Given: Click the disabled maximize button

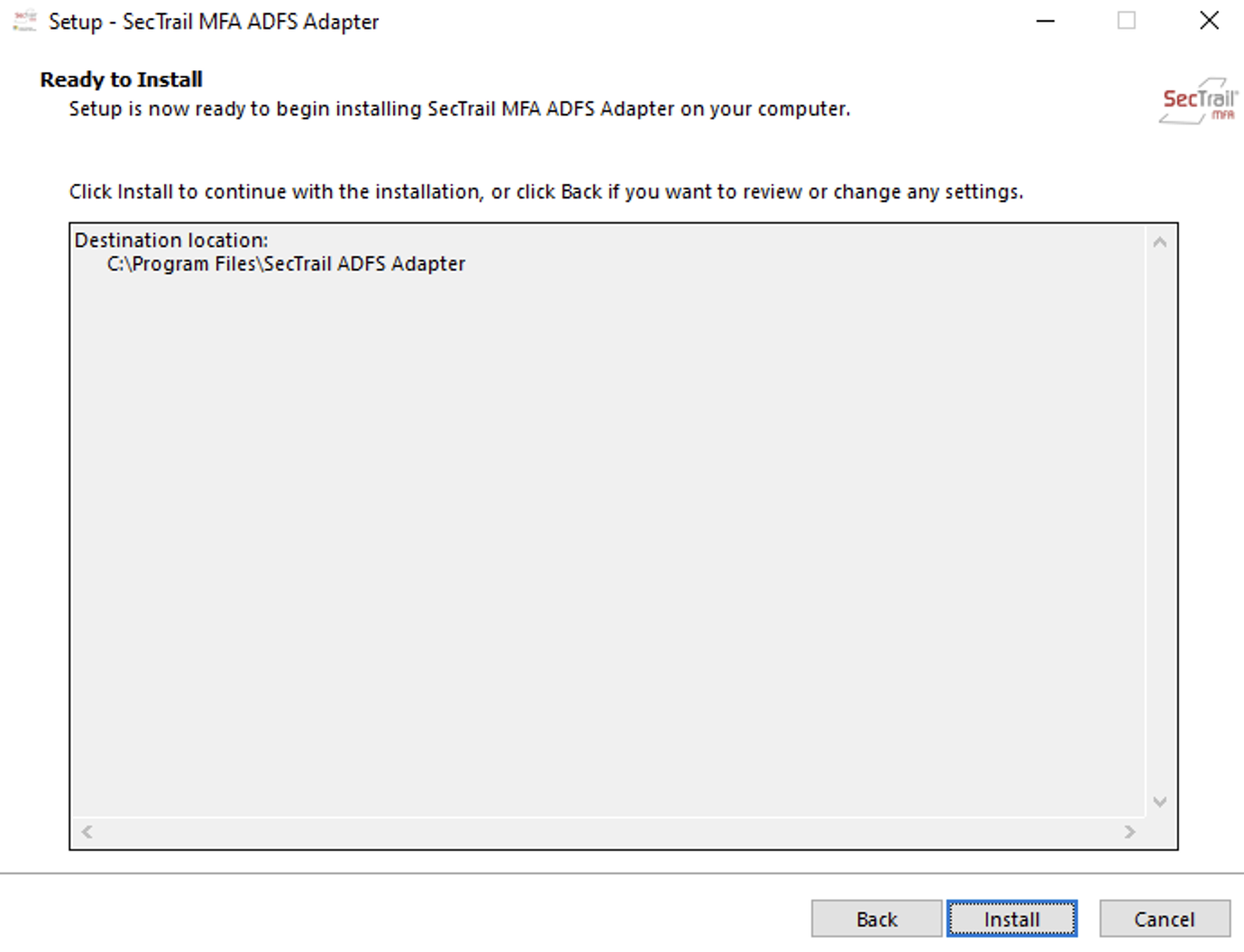Looking at the screenshot, I should (x=1127, y=21).
